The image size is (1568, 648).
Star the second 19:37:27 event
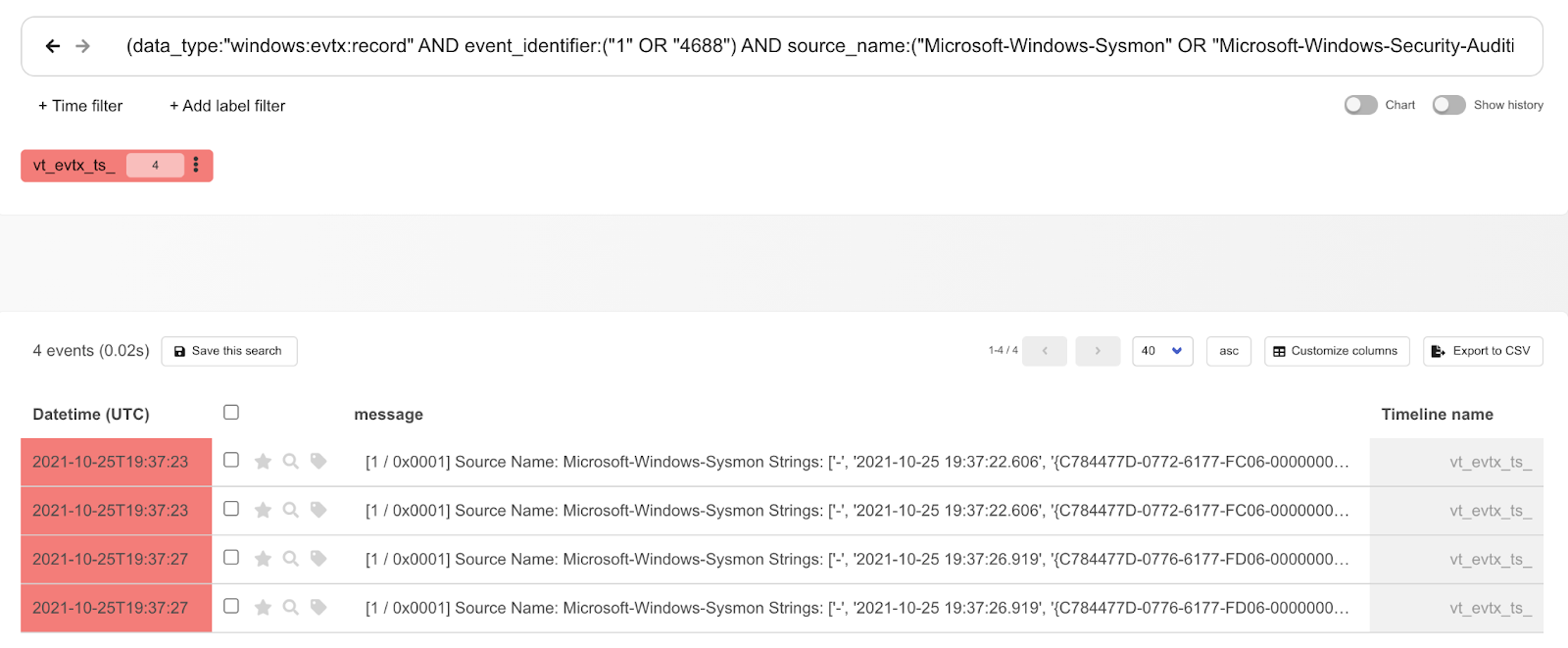pos(263,608)
